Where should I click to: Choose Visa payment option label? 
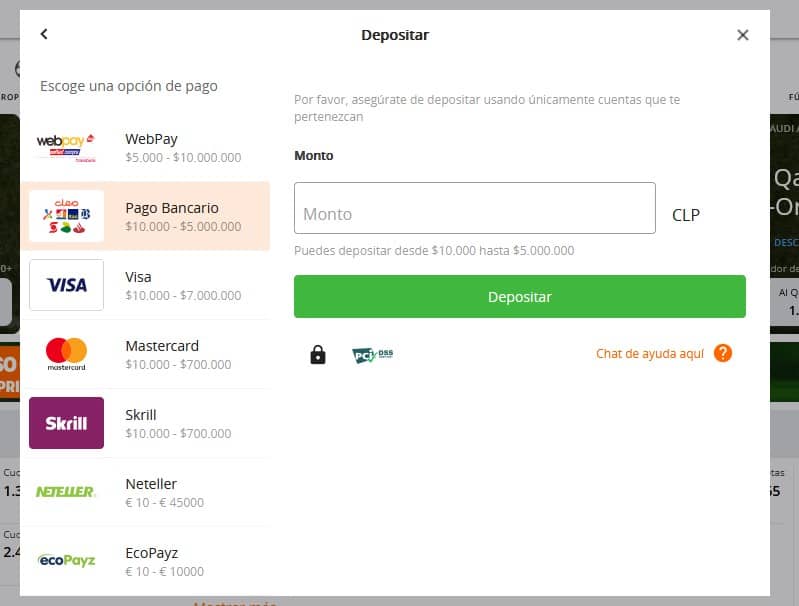[x=138, y=277]
